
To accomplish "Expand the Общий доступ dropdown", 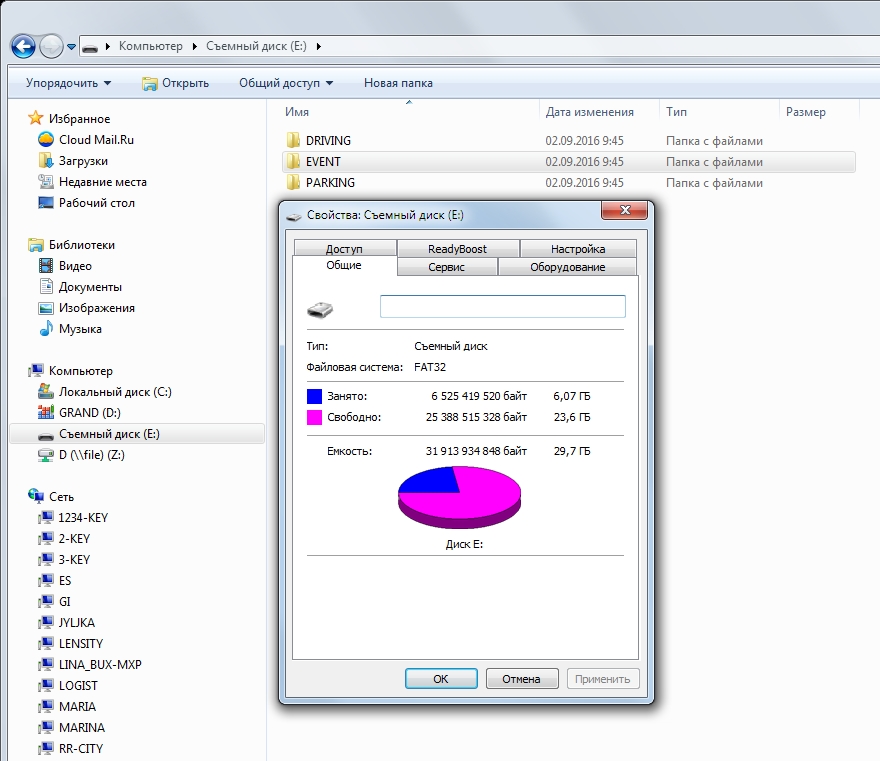I will click(x=286, y=83).
